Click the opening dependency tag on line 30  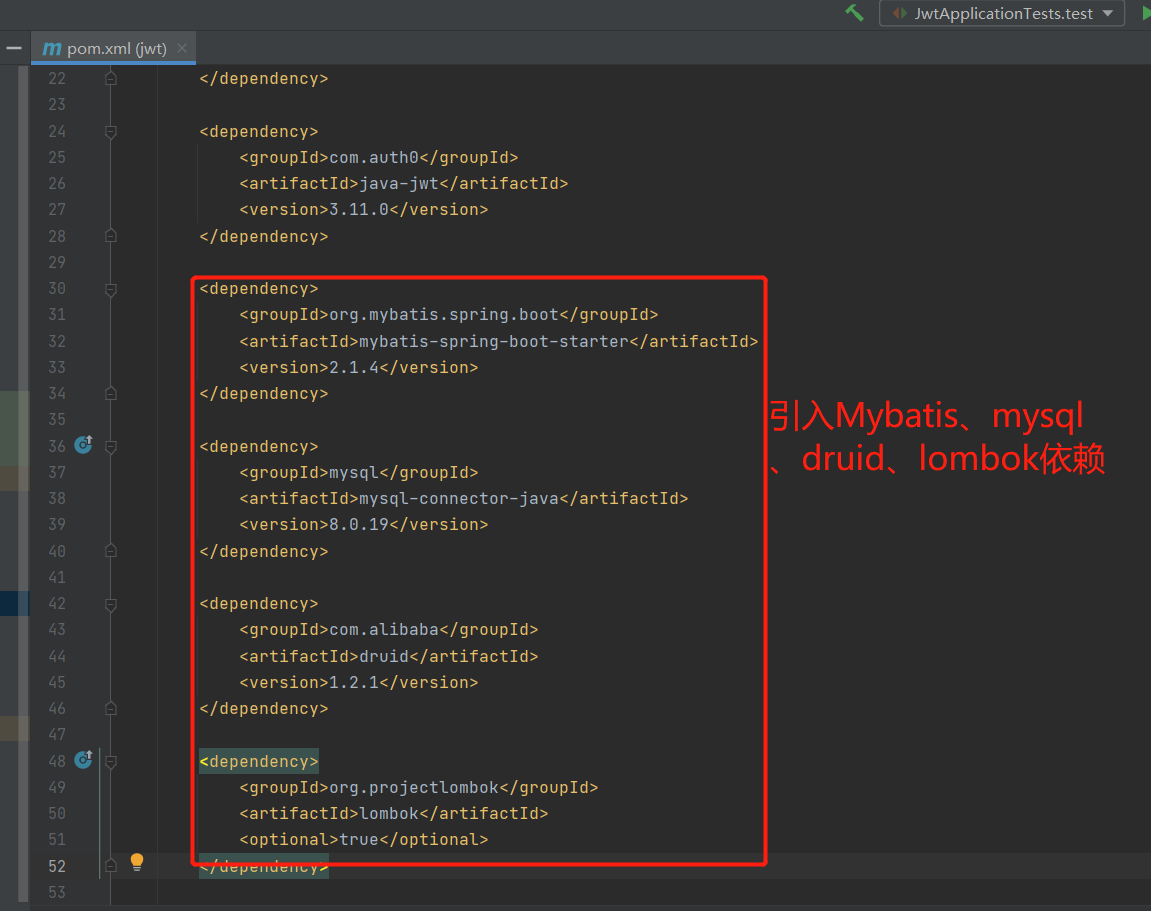(258, 288)
